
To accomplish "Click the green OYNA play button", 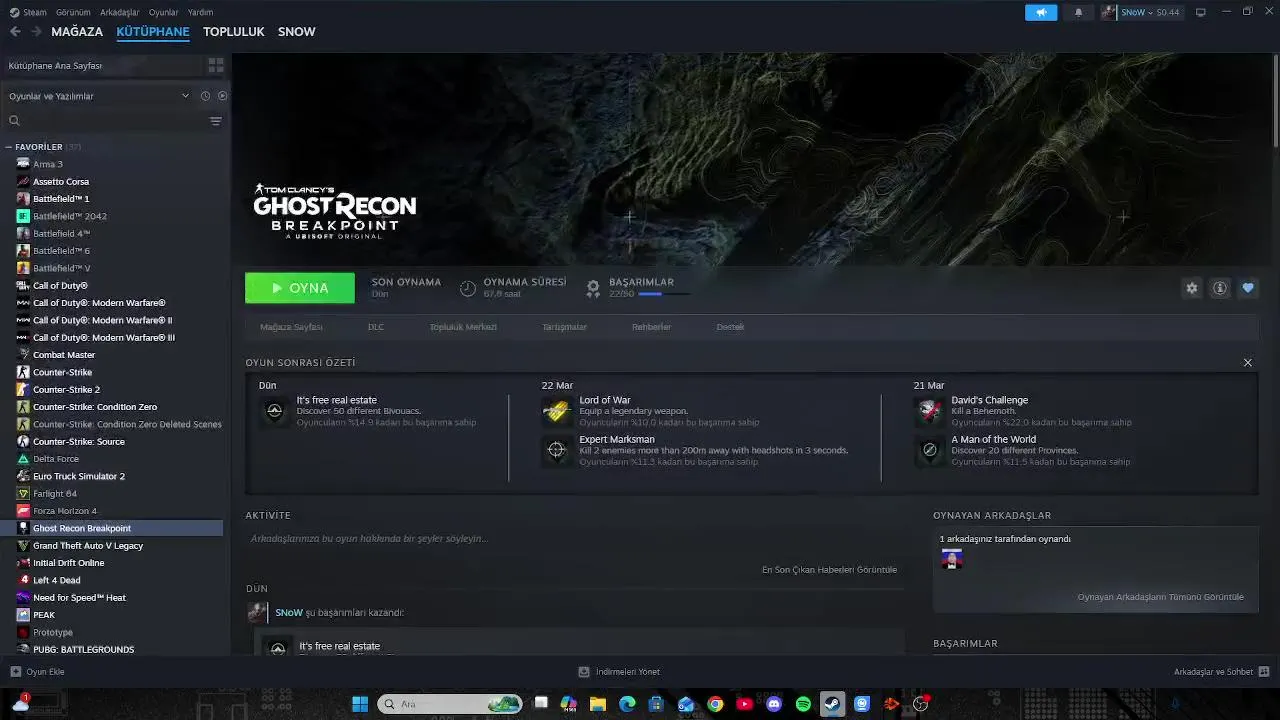I will [x=300, y=288].
